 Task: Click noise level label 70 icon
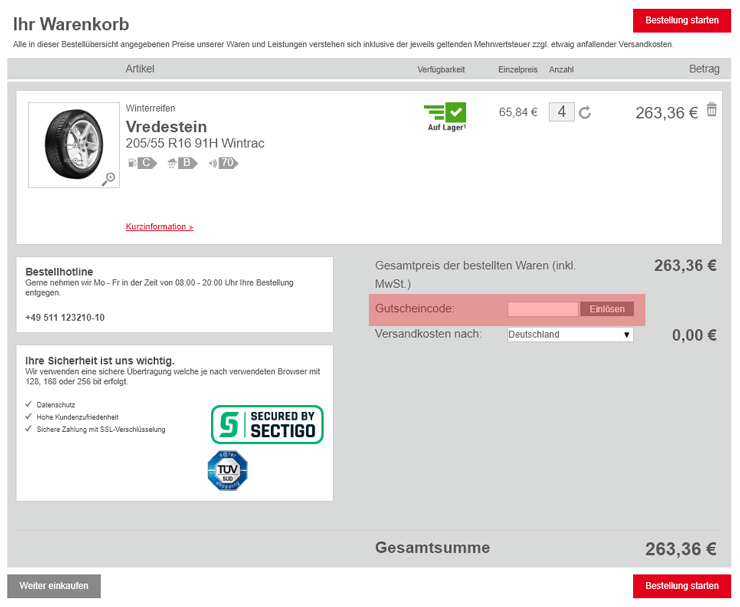click(x=223, y=163)
